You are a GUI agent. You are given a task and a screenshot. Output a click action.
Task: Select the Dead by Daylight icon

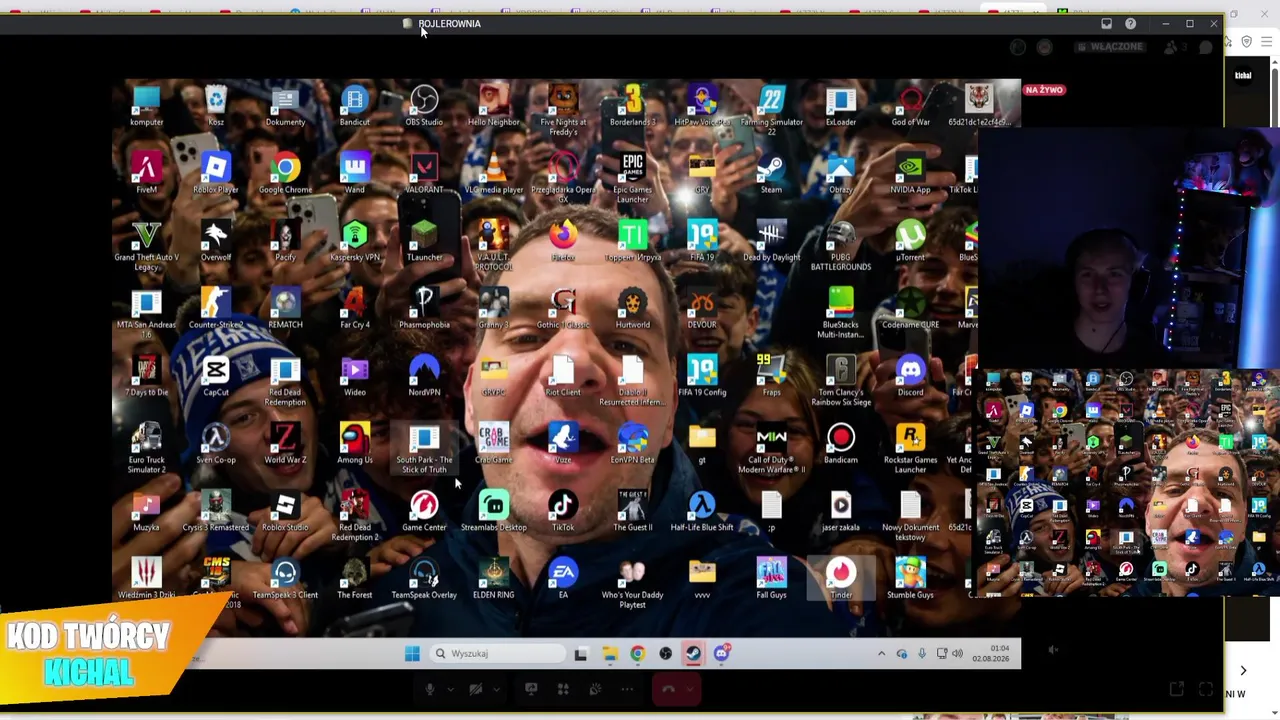click(771, 241)
